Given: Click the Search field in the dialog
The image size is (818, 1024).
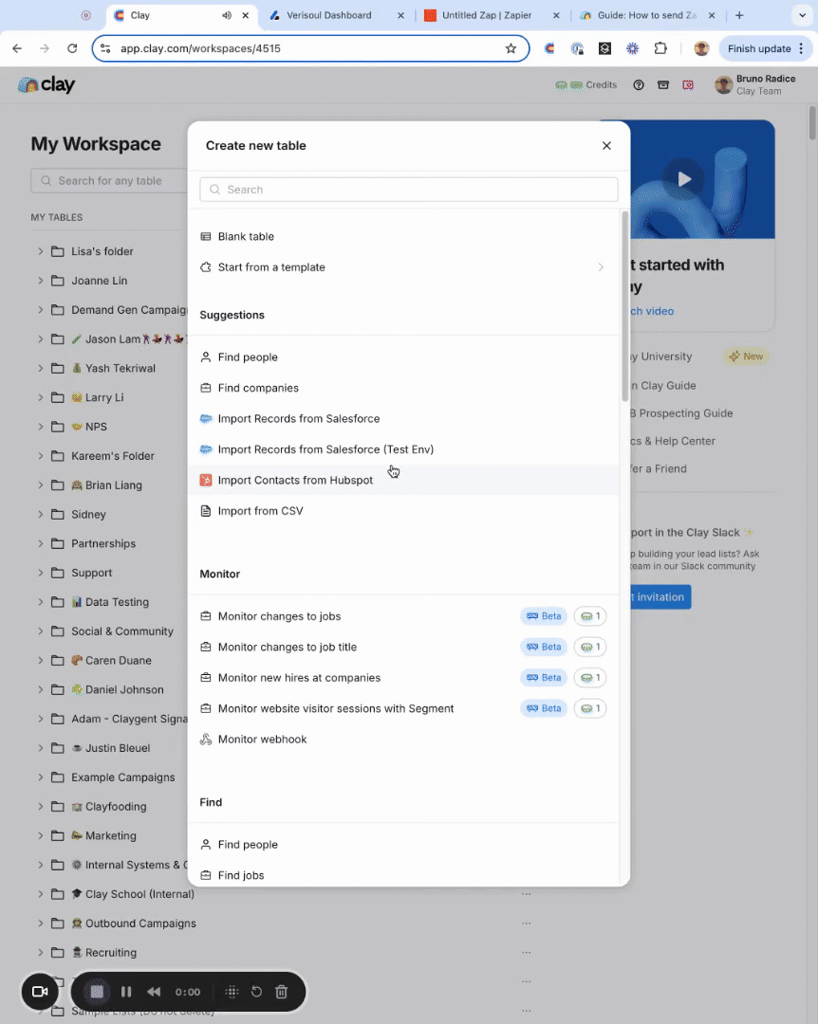Looking at the screenshot, I should pos(408,189).
